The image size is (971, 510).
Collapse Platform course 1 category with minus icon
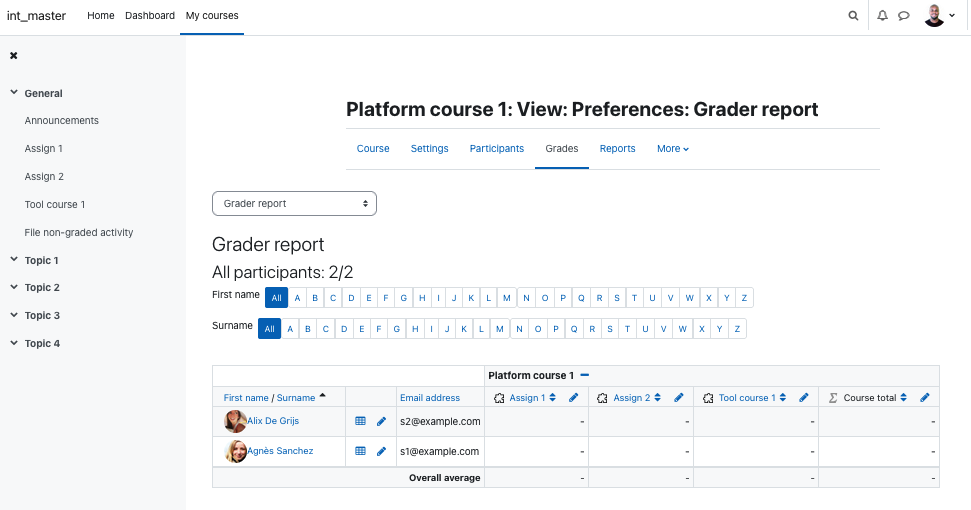[585, 375]
